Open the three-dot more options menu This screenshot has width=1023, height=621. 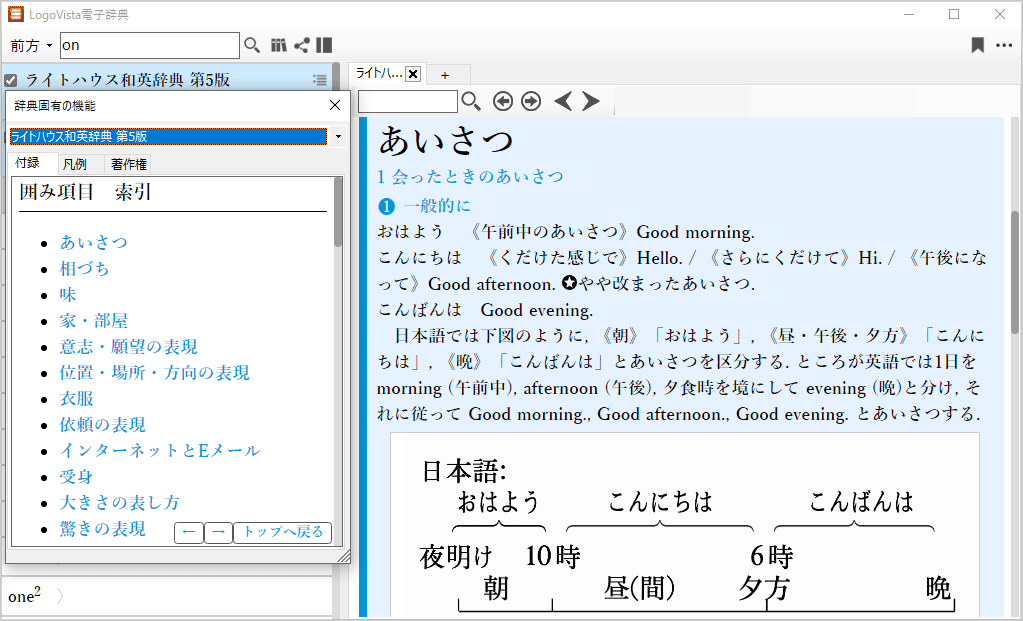[x=1003, y=45]
